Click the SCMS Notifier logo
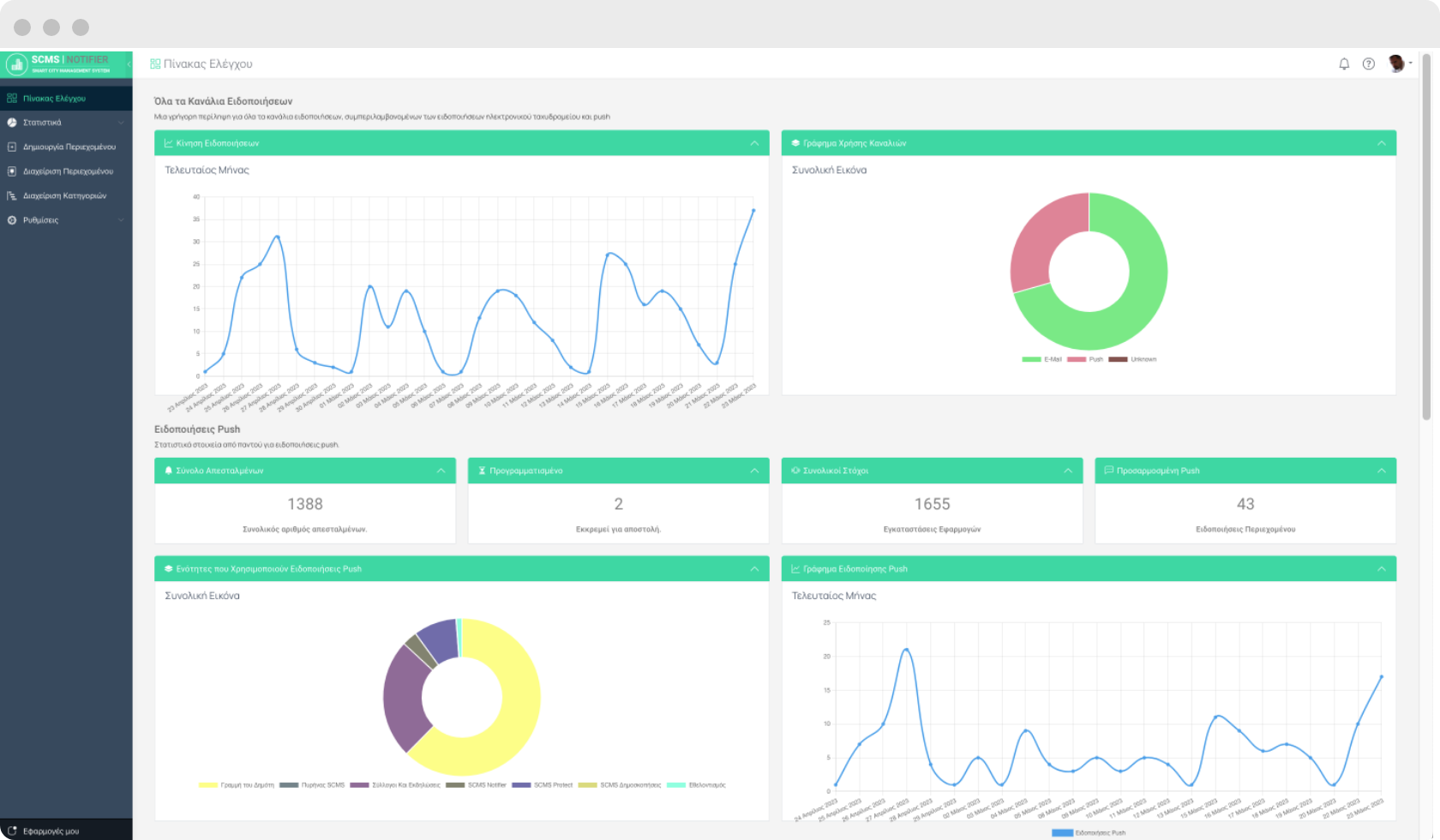The image size is (1440, 840). point(60,64)
